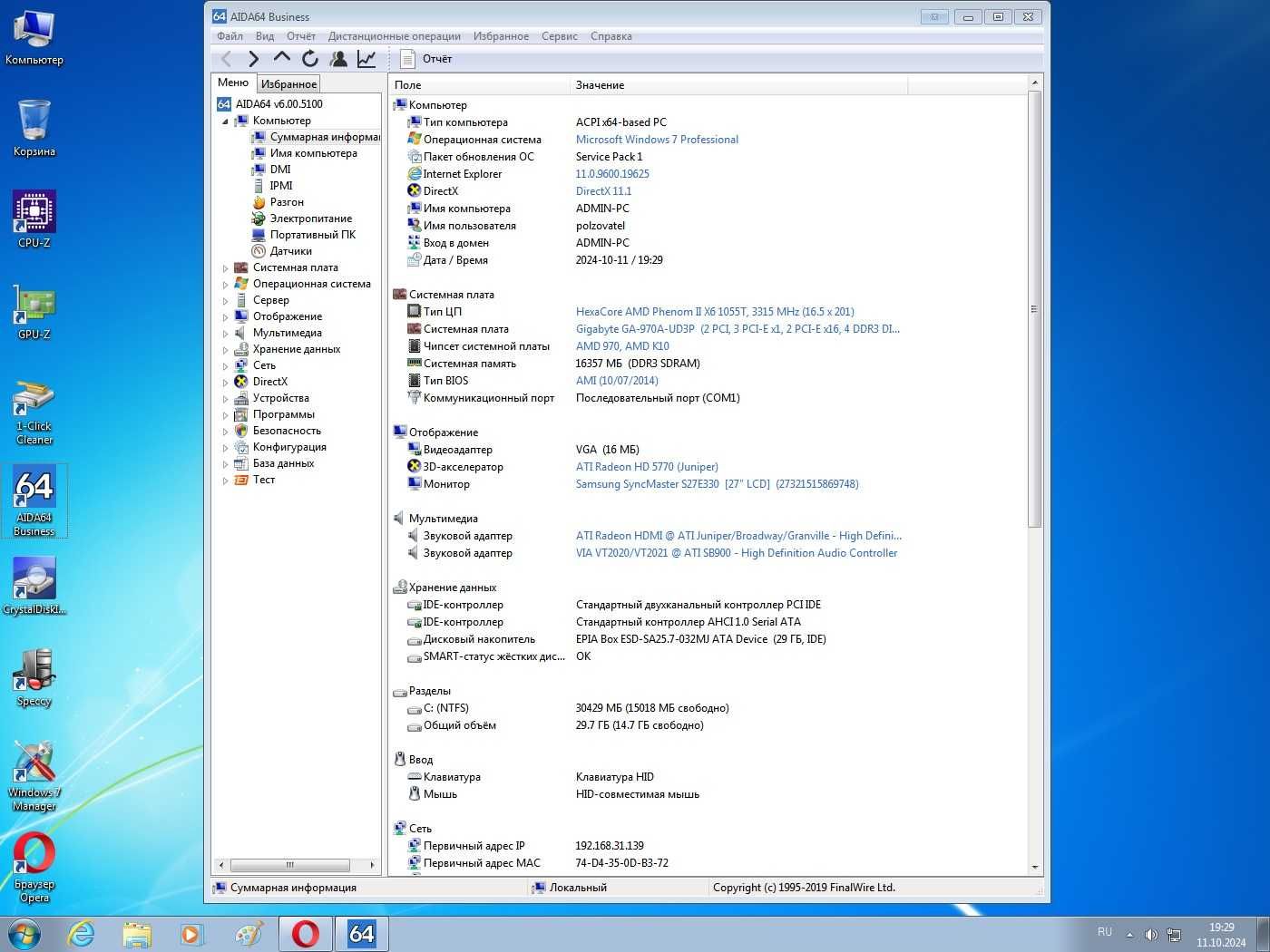The image size is (1270, 952).
Task: Open the Windows 7 Manager desktop icon
Action: tap(34, 776)
